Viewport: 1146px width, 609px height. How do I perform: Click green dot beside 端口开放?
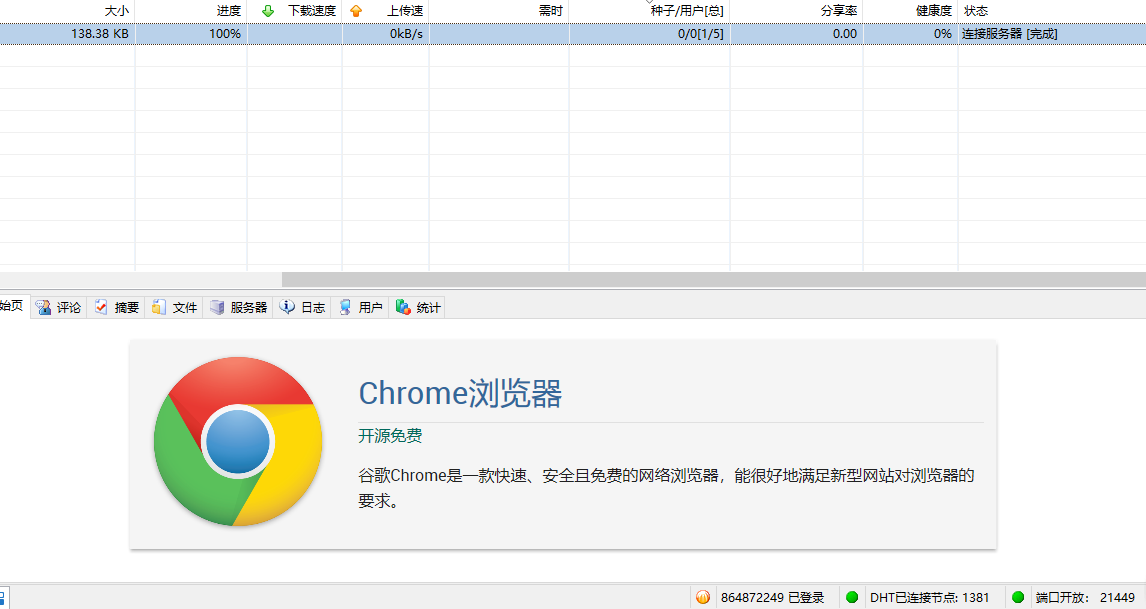(1017, 597)
